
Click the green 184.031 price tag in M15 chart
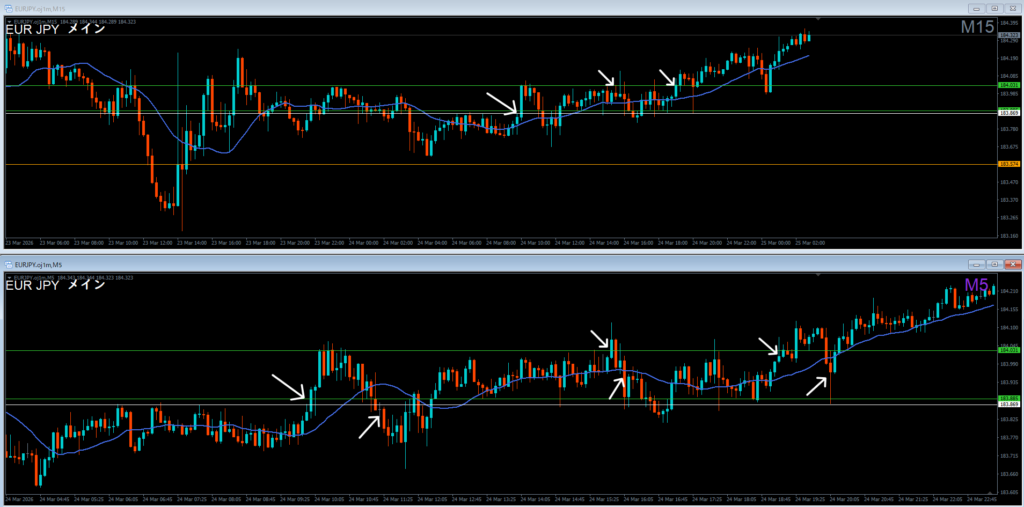pyautogui.click(x=1009, y=86)
